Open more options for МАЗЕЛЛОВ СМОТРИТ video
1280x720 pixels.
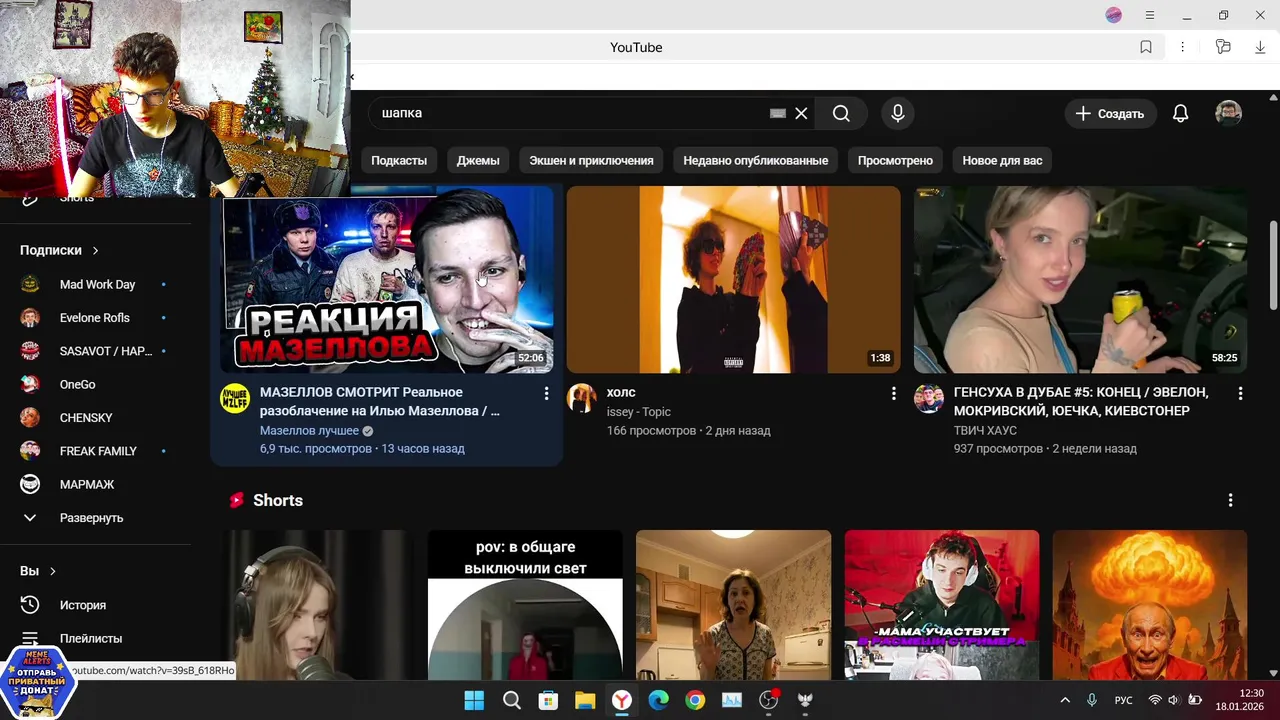(546, 394)
